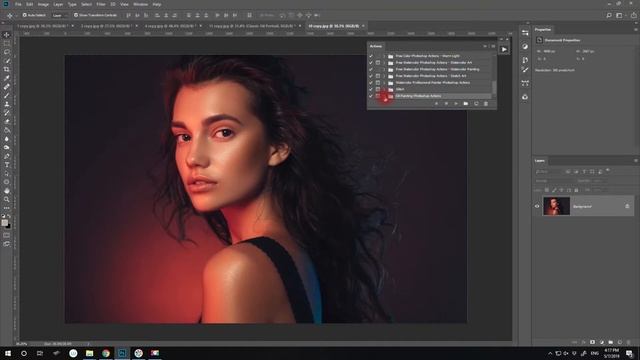Select the Eraser tool
The width and height of the screenshot is (640, 360).
click(7, 122)
